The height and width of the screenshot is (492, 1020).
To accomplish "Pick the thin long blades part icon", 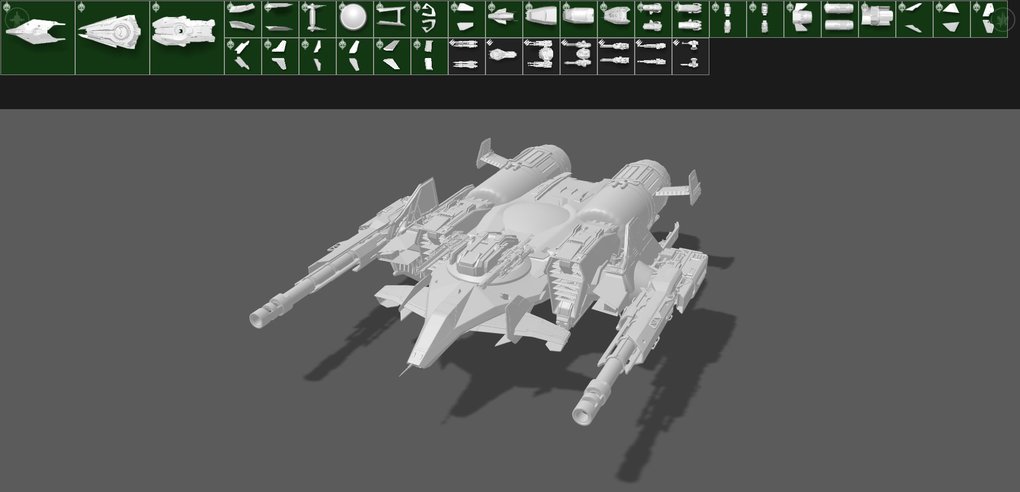I will tap(280, 19).
